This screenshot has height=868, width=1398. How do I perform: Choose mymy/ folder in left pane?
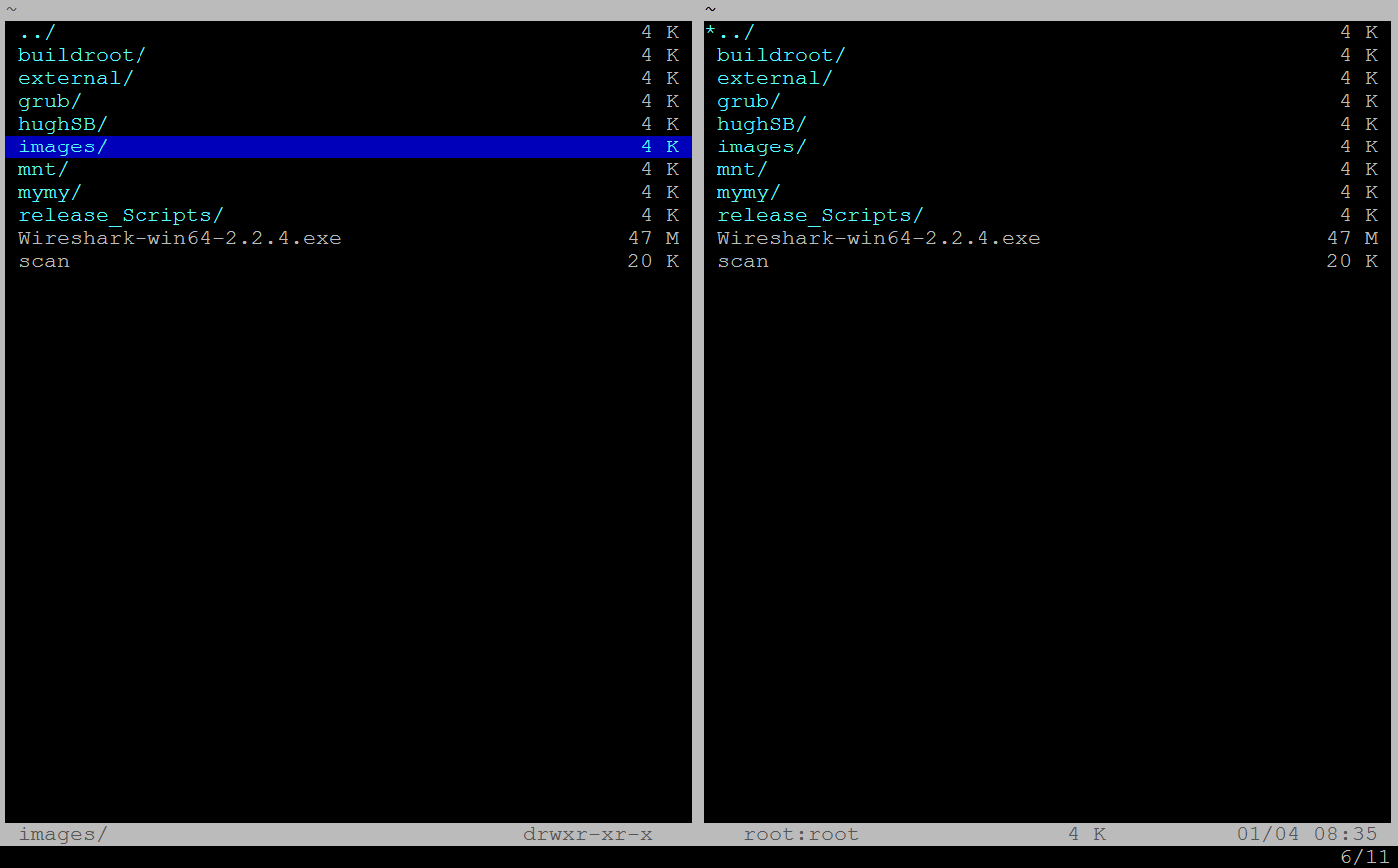[x=49, y=192]
